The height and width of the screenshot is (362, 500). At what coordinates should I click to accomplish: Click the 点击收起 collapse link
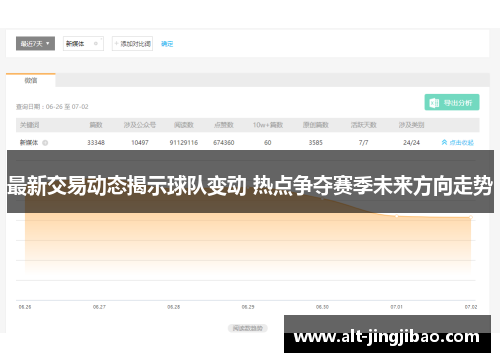(458, 143)
